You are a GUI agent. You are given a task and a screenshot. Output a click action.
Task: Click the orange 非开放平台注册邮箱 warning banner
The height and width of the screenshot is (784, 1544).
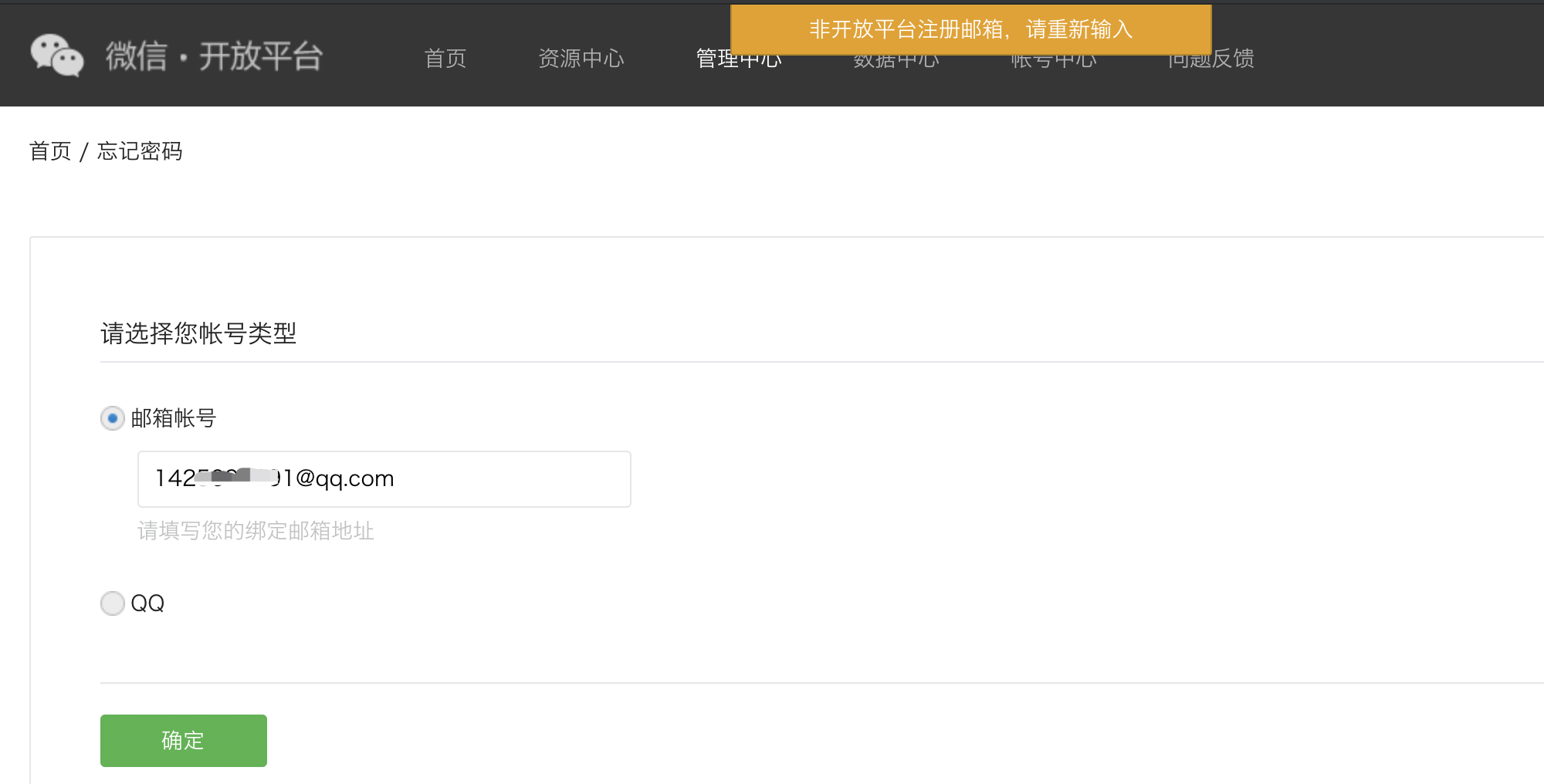(x=971, y=29)
